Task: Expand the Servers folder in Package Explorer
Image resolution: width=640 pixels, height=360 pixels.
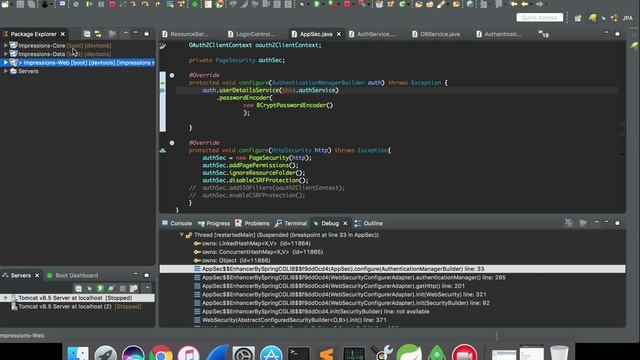Action: (5, 71)
